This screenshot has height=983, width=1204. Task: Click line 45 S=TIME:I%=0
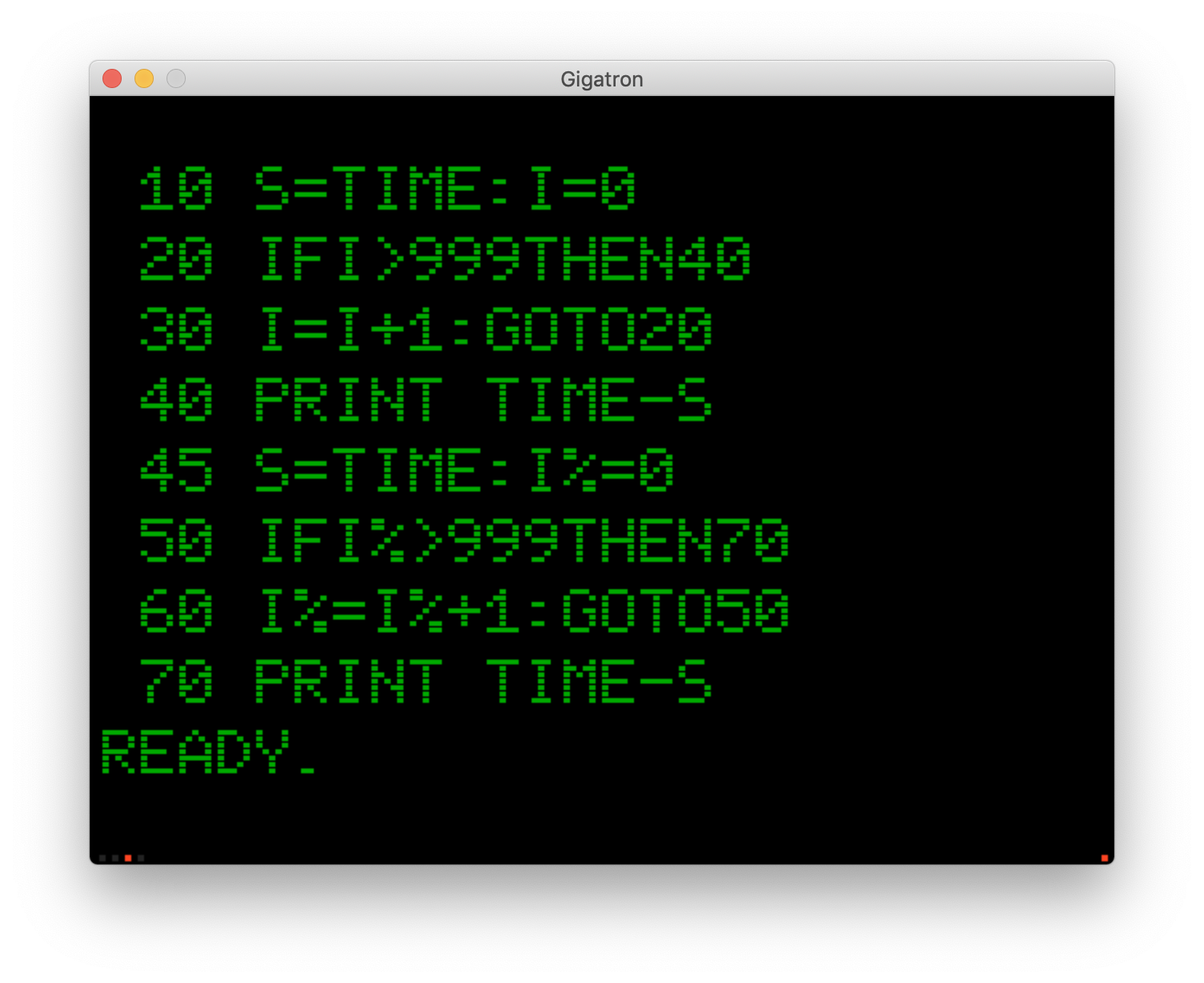coord(407,471)
